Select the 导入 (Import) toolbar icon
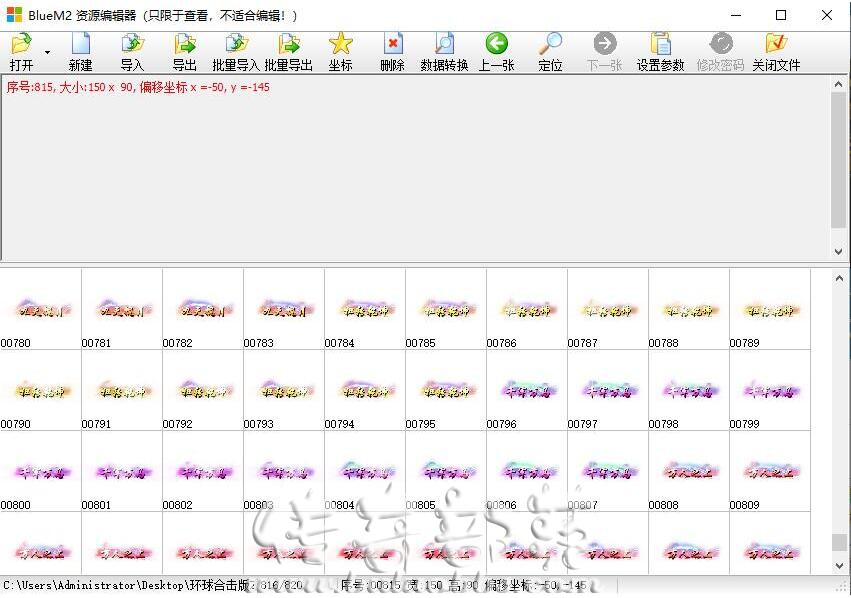Image resolution: width=851 pixels, height=598 pixels. 132,44
